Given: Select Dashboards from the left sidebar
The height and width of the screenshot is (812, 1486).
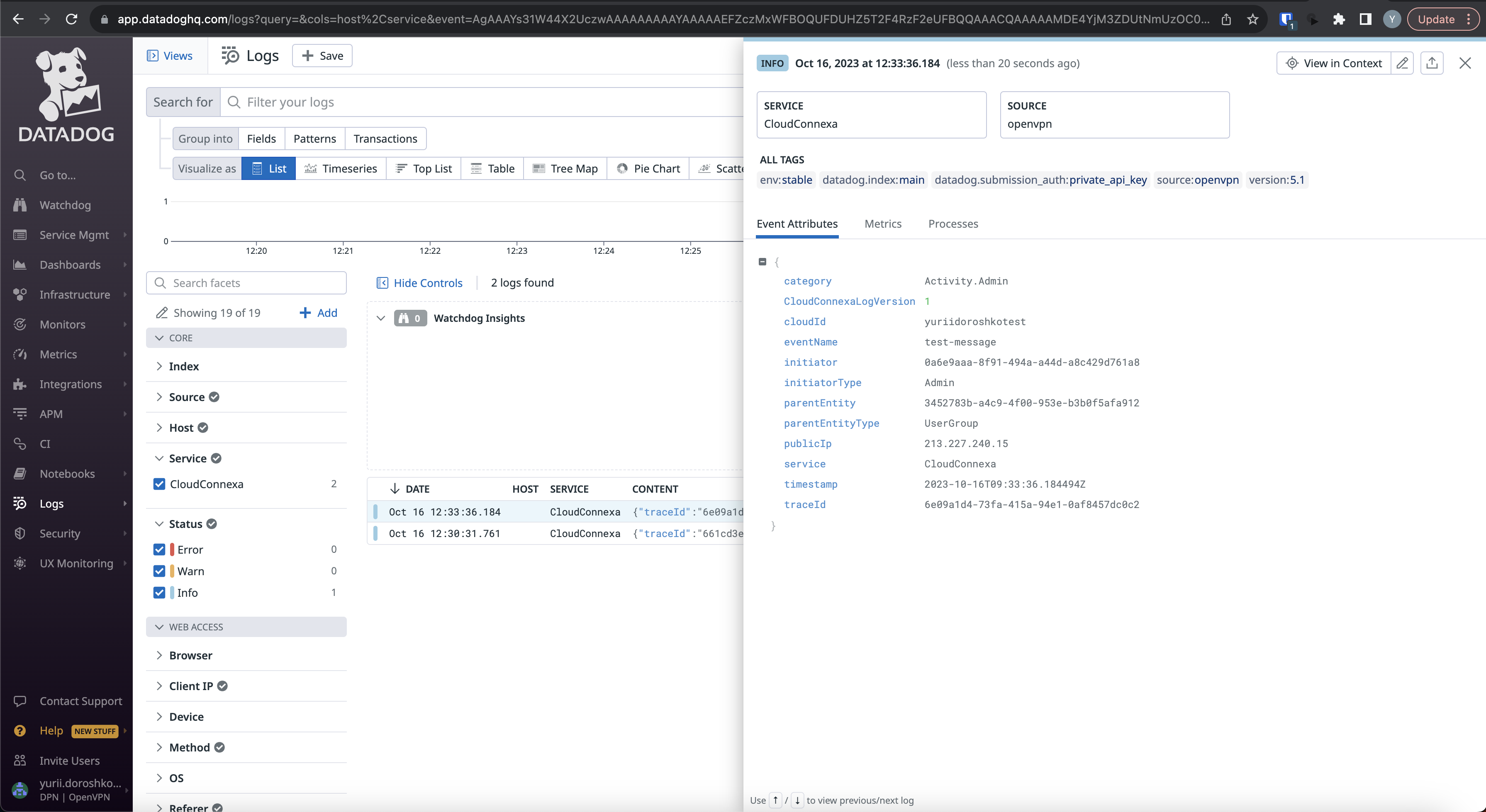Looking at the screenshot, I should pyautogui.click(x=69, y=265).
